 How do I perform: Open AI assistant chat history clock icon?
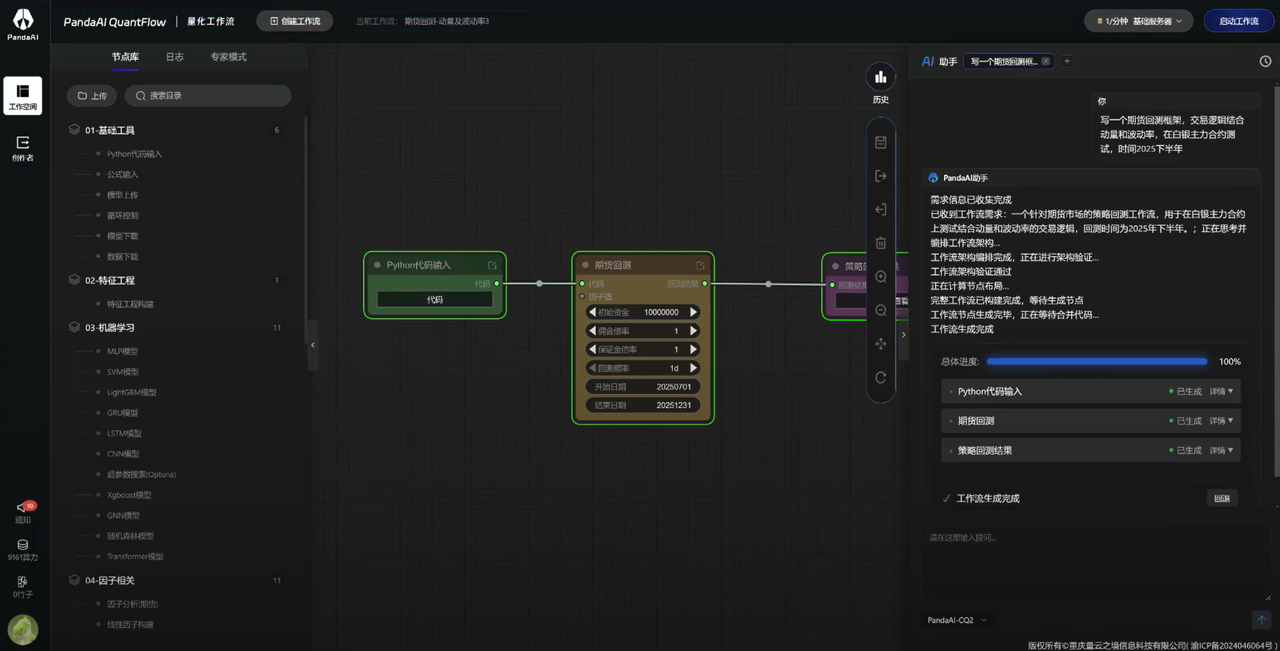tap(1265, 61)
